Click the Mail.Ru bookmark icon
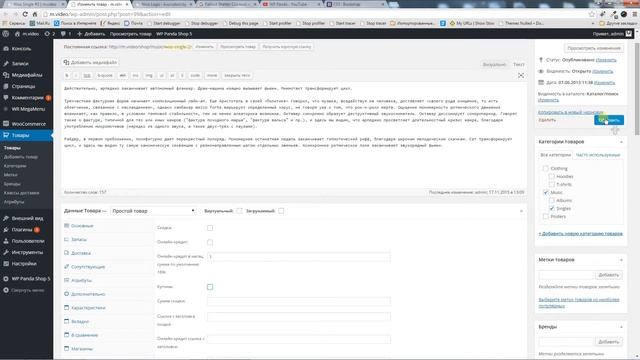The height and width of the screenshot is (360, 640). point(32,23)
